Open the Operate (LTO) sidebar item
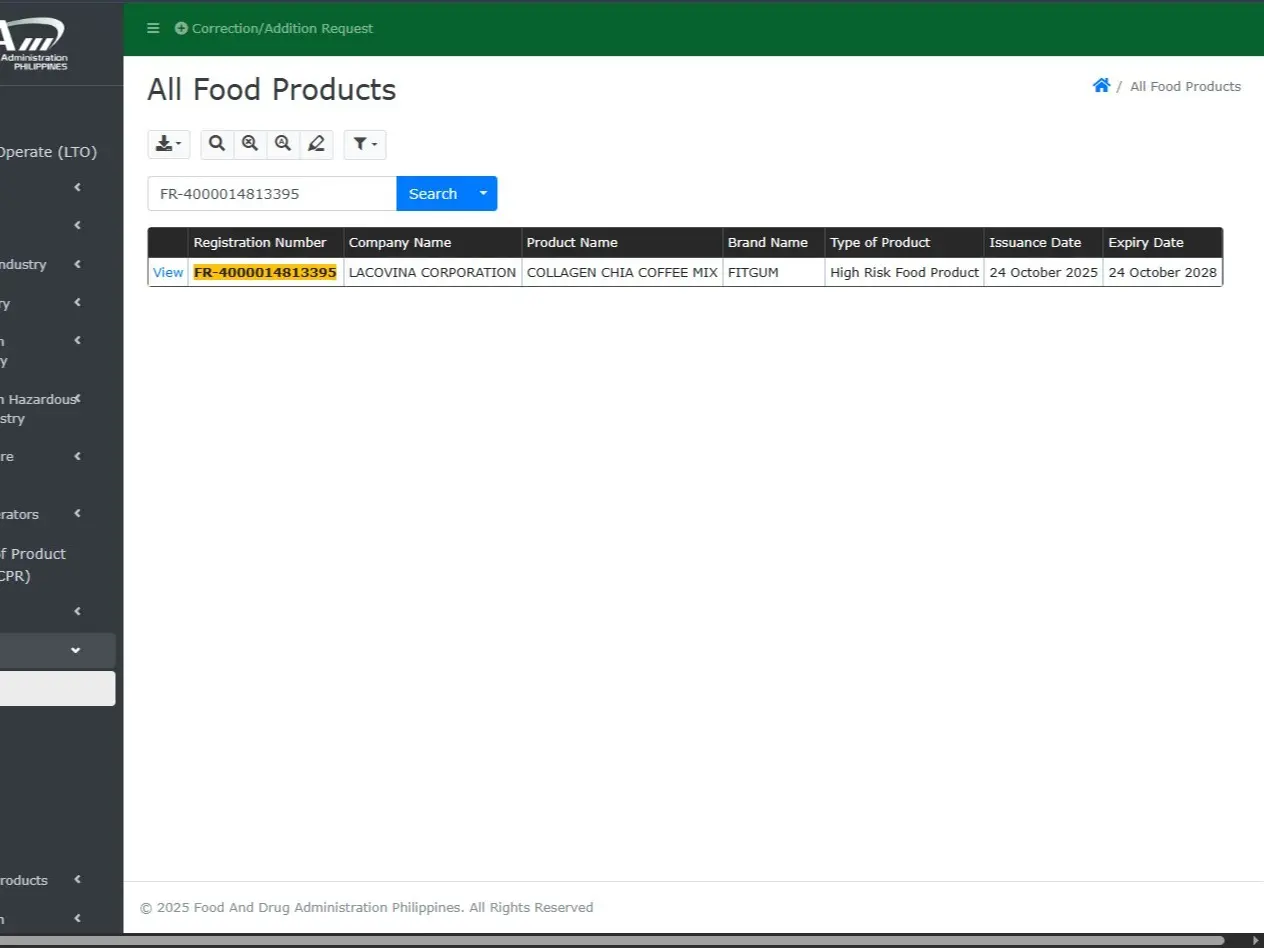Screen dimensions: 1264x948 (x=48, y=152)
